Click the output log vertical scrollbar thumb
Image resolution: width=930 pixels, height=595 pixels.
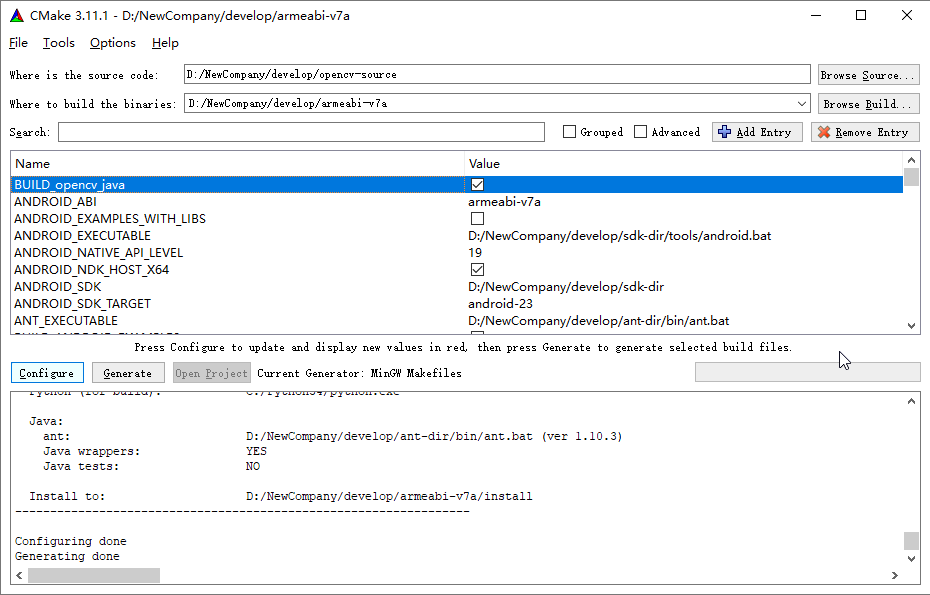912,540
